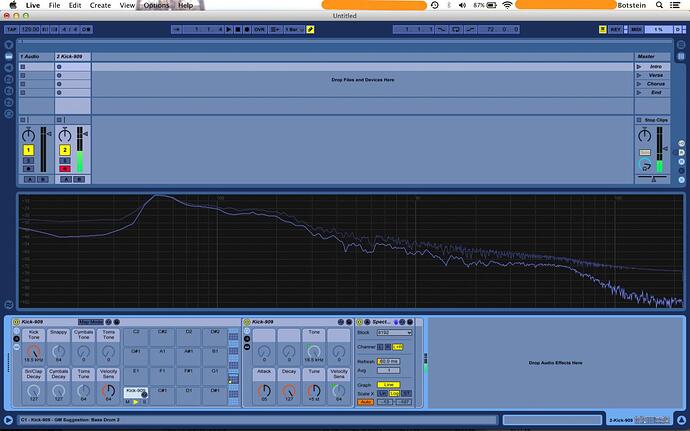Toggle the yellow computer MIDI keyboard icon
690x431 pixels.
[602, 29]
